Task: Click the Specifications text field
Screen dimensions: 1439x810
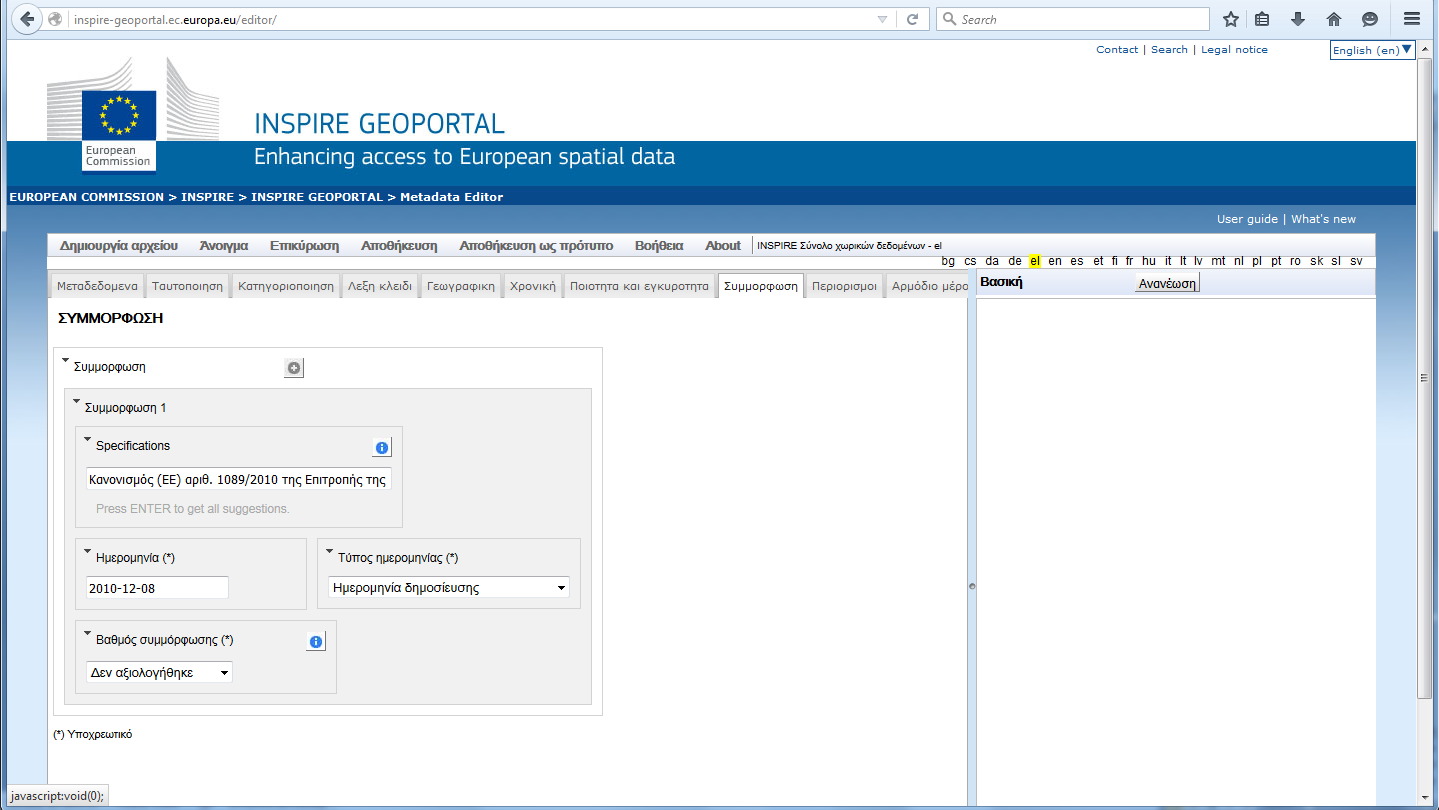Action: (239, 479)
